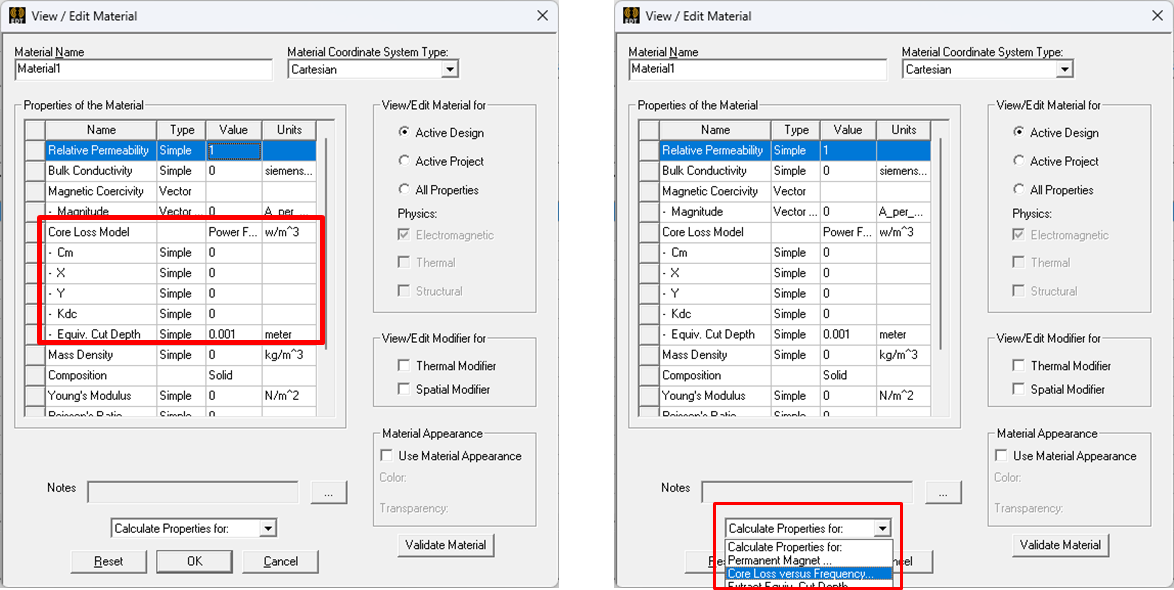
Task: Expand Calculate Properties for dropdown in left dialog
Action: (x=267, y=528)
